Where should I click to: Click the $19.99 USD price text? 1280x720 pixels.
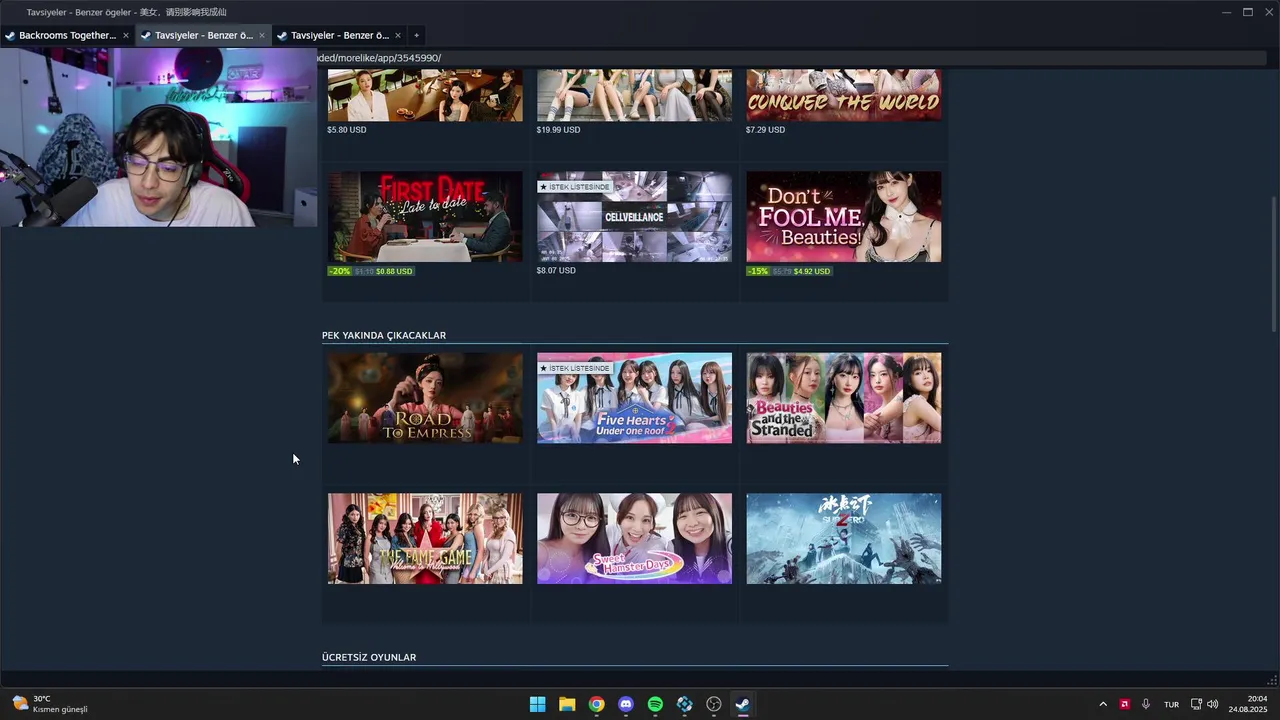tap(558, 130)
